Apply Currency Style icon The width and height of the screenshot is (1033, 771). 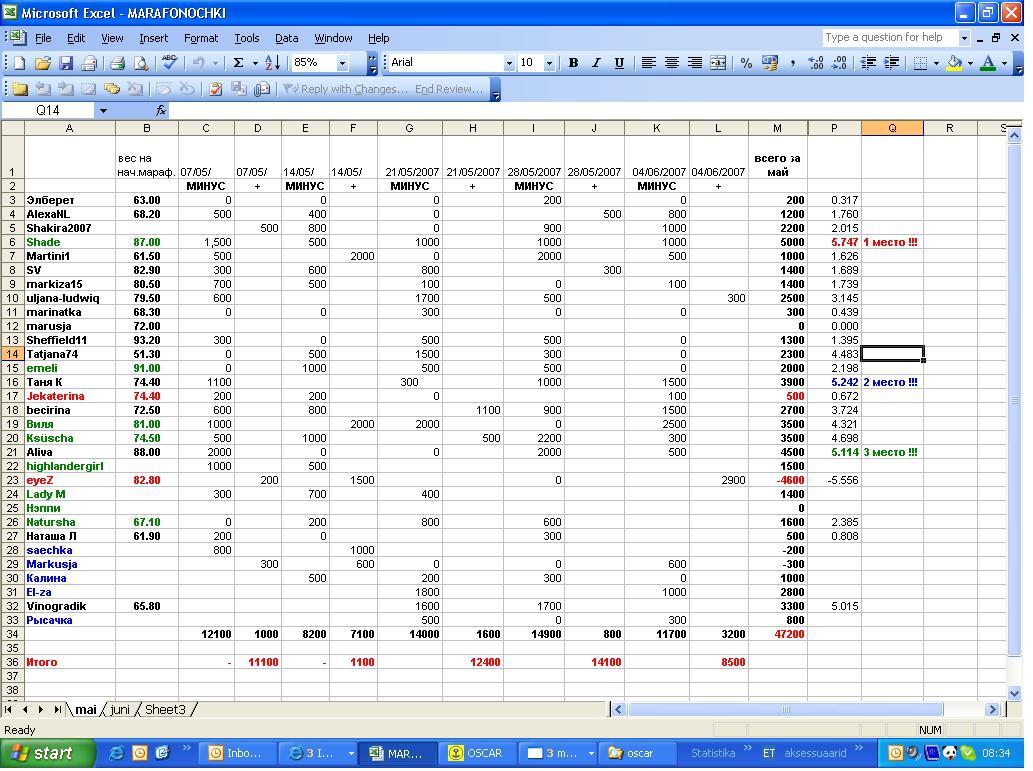[769, 63]
